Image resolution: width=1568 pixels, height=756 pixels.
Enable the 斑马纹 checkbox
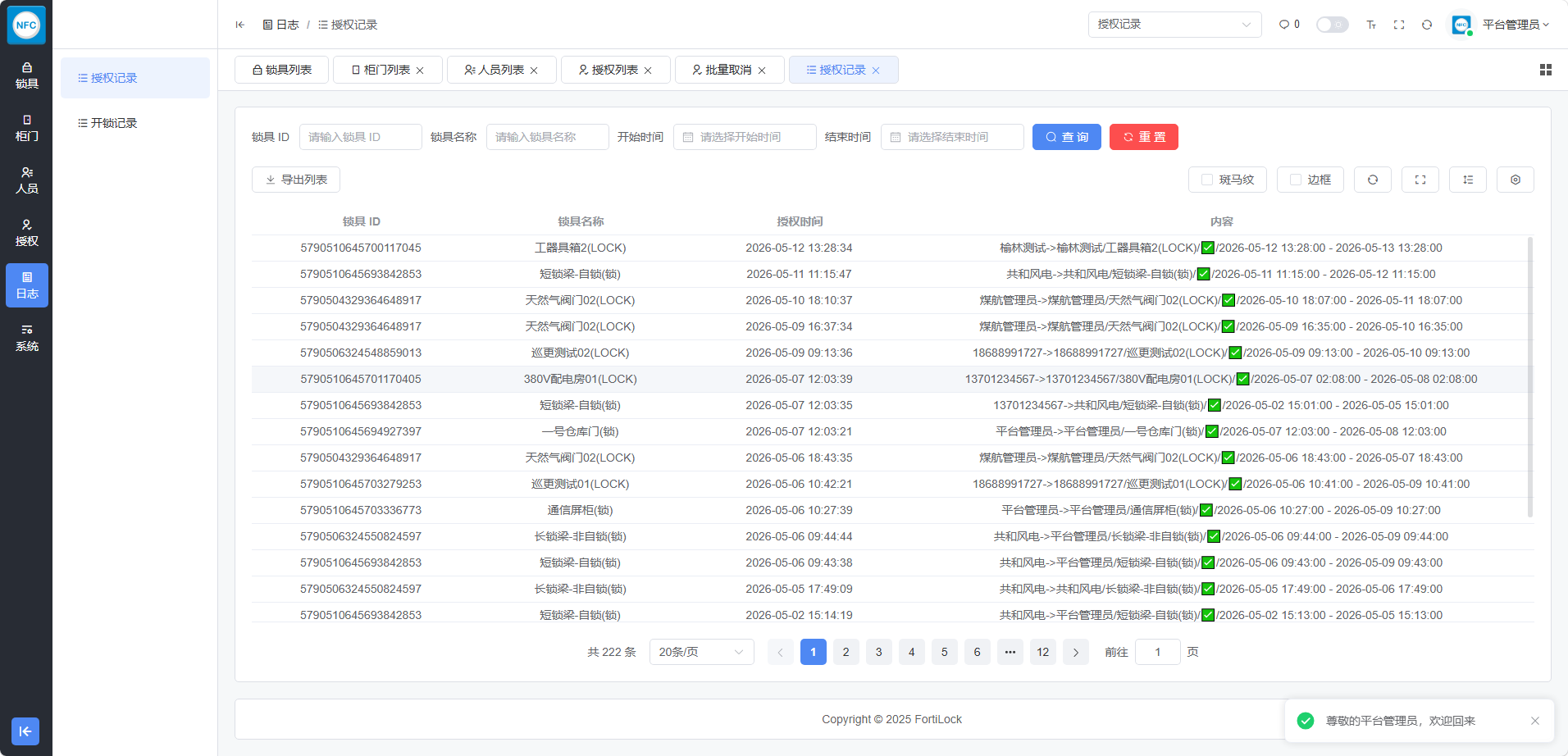click(x=1207, y=180)
